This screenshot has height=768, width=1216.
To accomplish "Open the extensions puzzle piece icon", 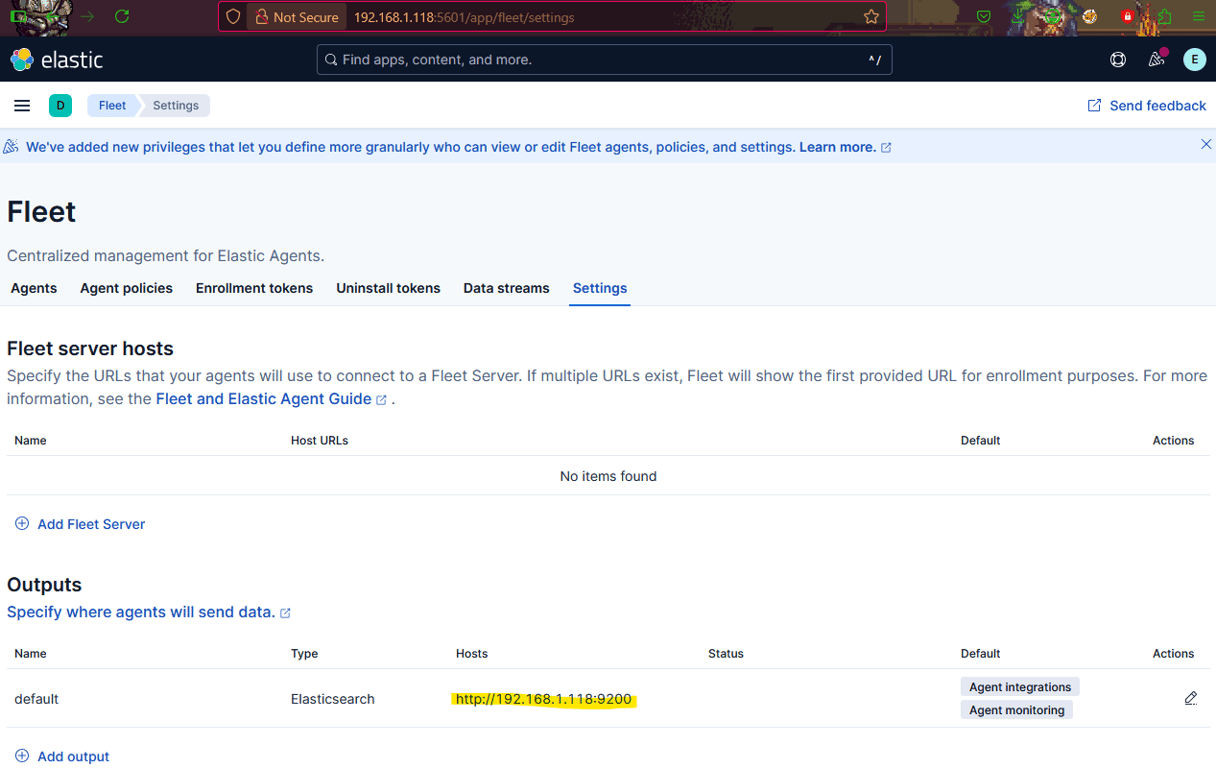I will pos(1164,17).
